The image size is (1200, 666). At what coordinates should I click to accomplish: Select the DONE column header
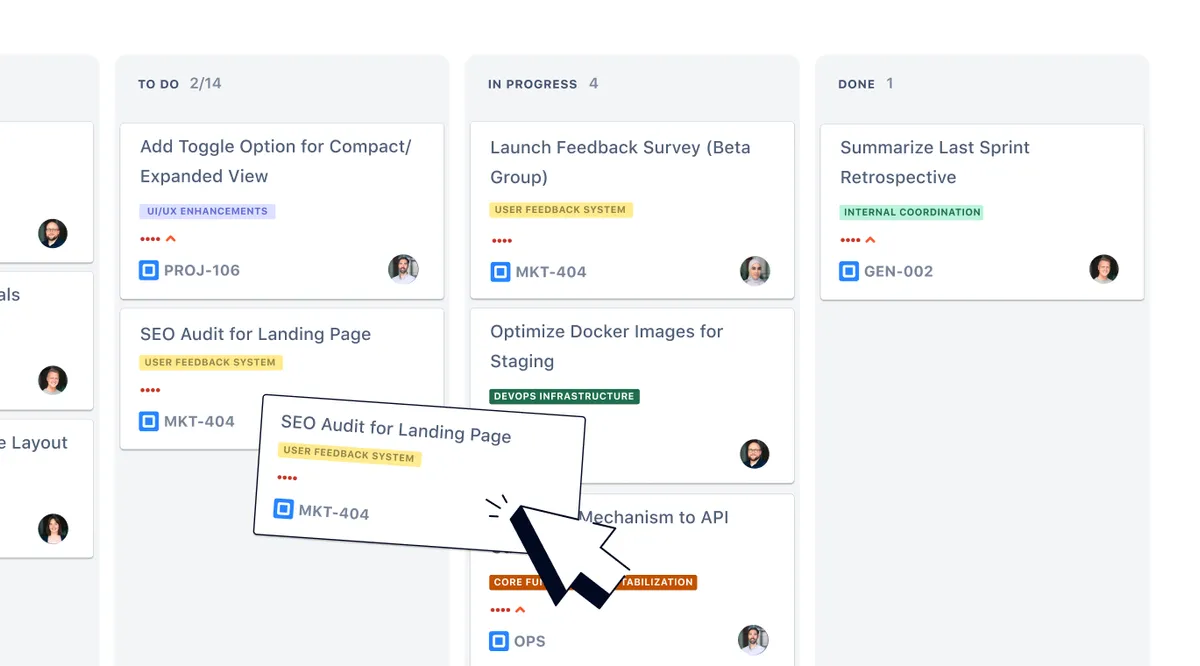point(856,84)
